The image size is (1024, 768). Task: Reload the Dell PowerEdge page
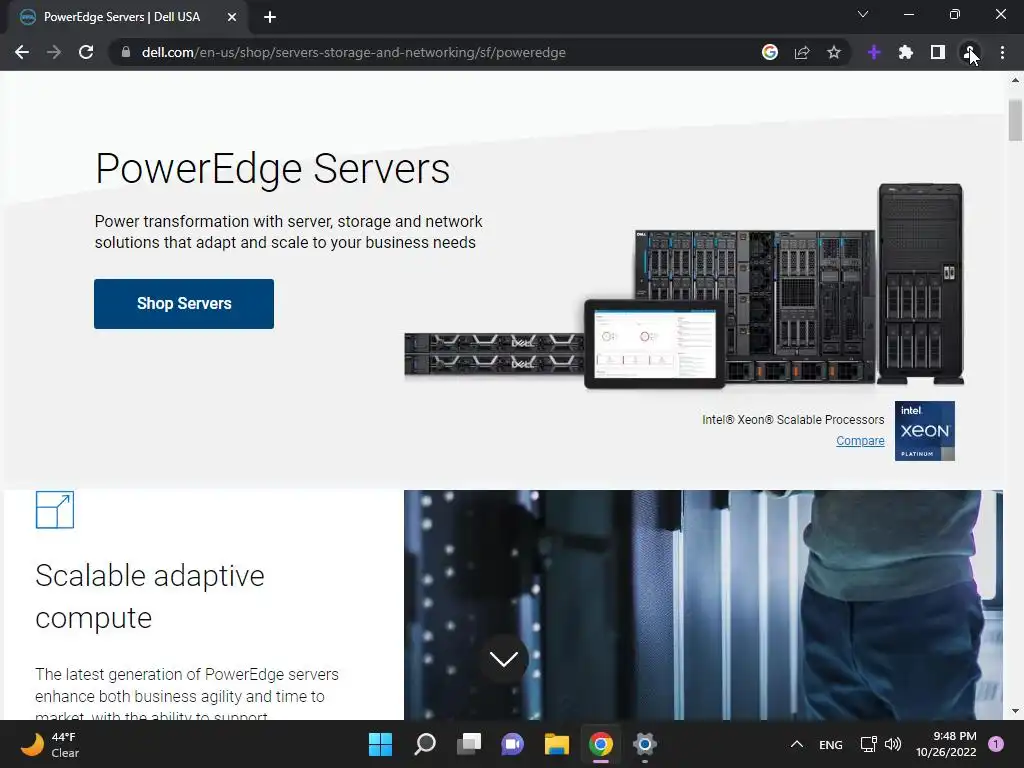[86, 52]
